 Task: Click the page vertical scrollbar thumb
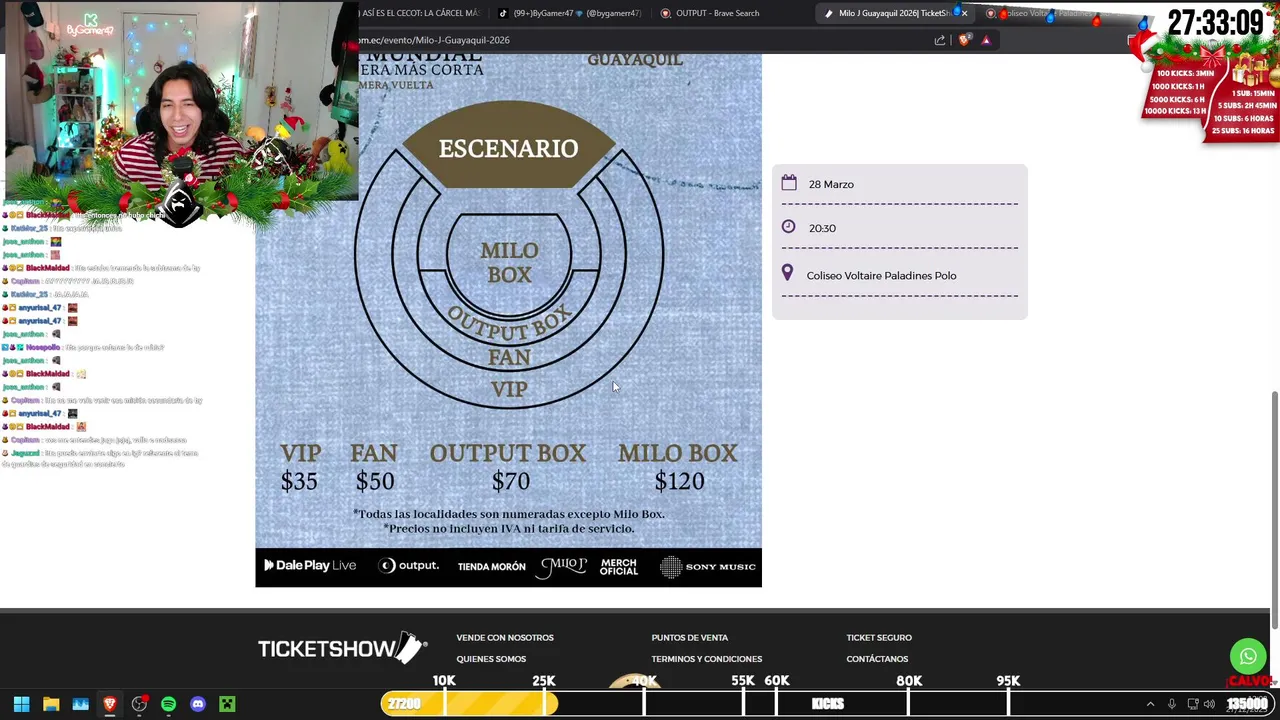(1274, 509)
